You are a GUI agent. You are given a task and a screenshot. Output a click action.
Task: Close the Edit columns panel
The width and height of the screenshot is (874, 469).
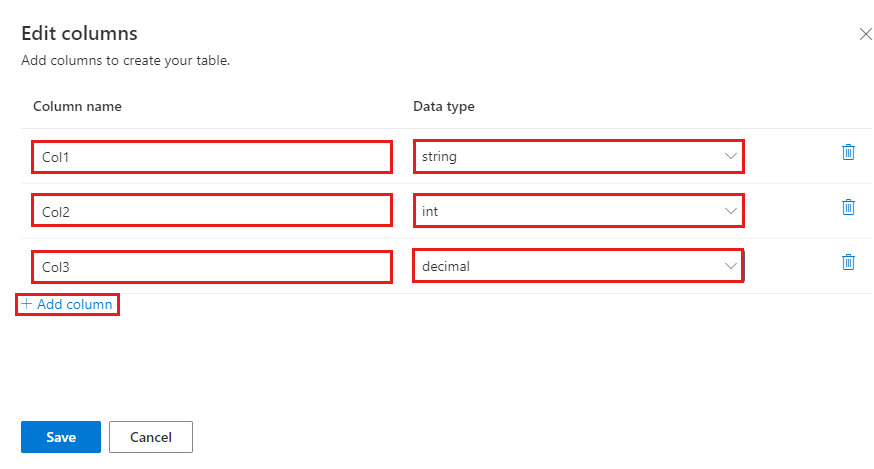tap(866, 34)
